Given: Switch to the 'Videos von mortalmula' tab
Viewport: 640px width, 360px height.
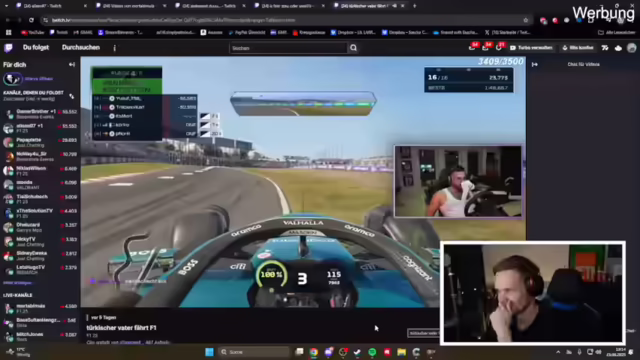Looking at the screenshot, I should pos(131,6).
